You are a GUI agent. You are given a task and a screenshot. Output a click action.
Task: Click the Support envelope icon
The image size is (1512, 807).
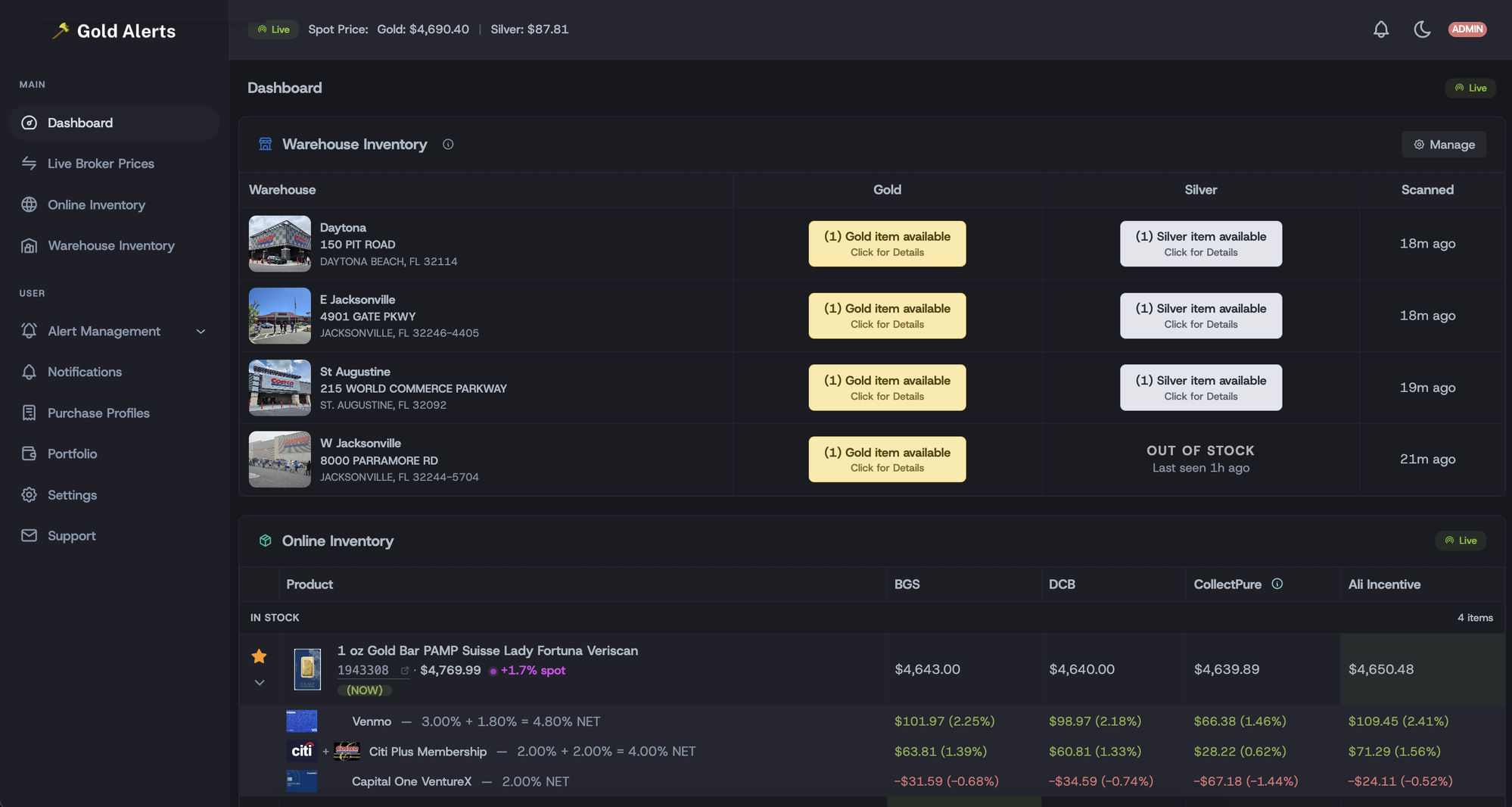pyautogui.click(x=30, y=535)
